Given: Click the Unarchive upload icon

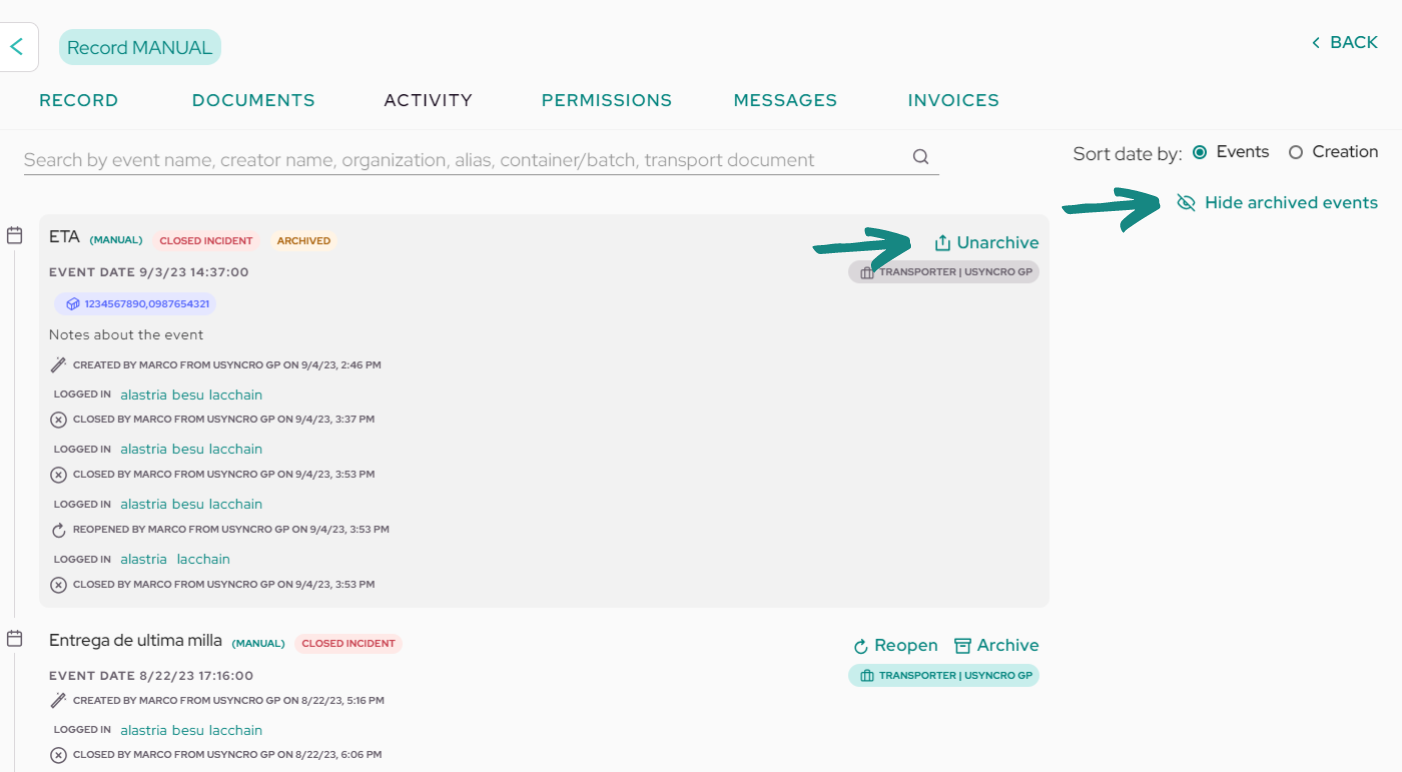Looking at the screenshot, I should pyautogui.click(x=942, y=243).
